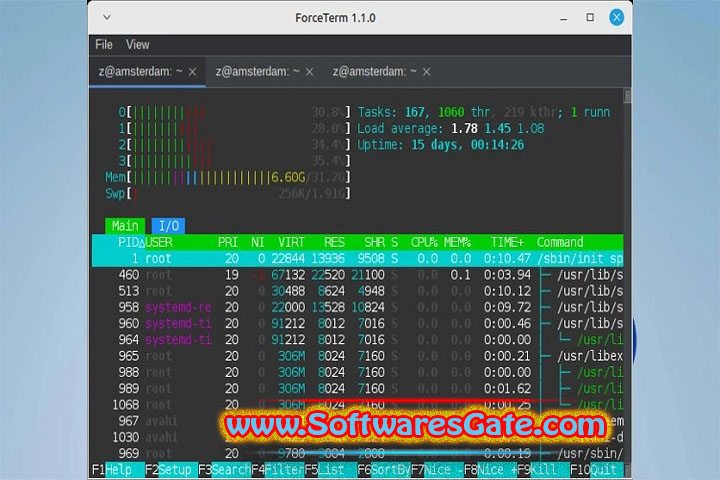Sort by the Command column header
This screenshot has height=480, width=720.
[x=560, y=242]
